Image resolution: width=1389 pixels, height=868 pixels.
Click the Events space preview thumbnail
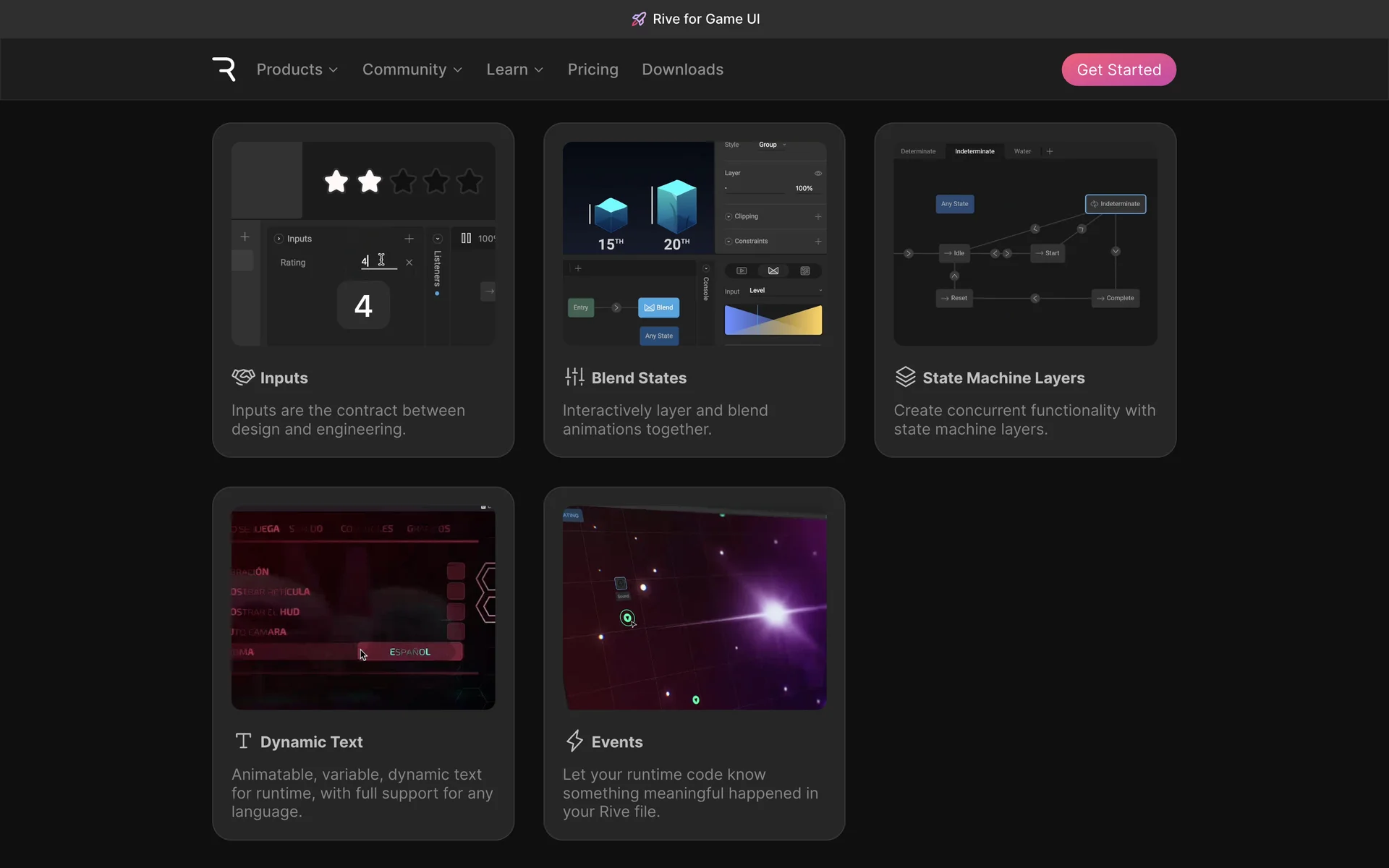click(694, 608)
